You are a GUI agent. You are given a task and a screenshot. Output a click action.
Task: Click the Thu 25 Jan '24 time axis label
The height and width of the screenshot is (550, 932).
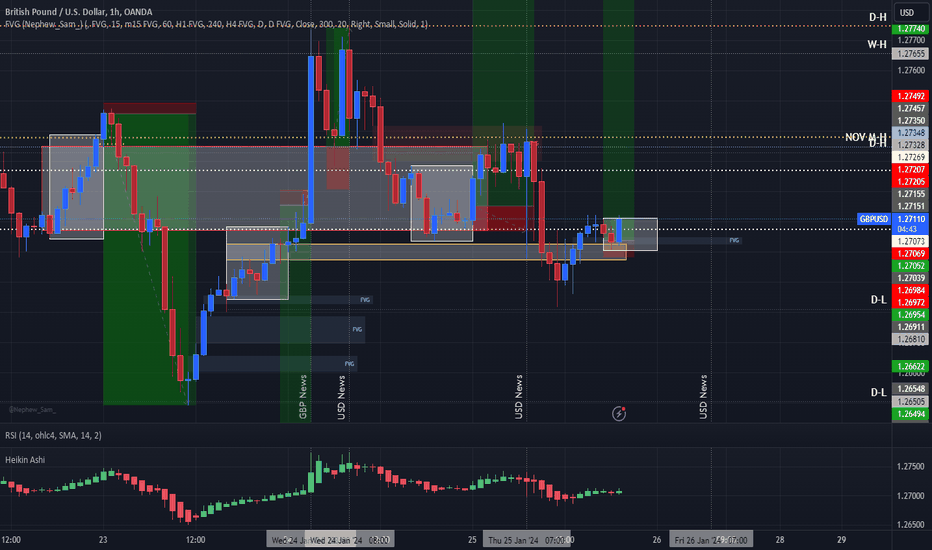click(527, 540)
